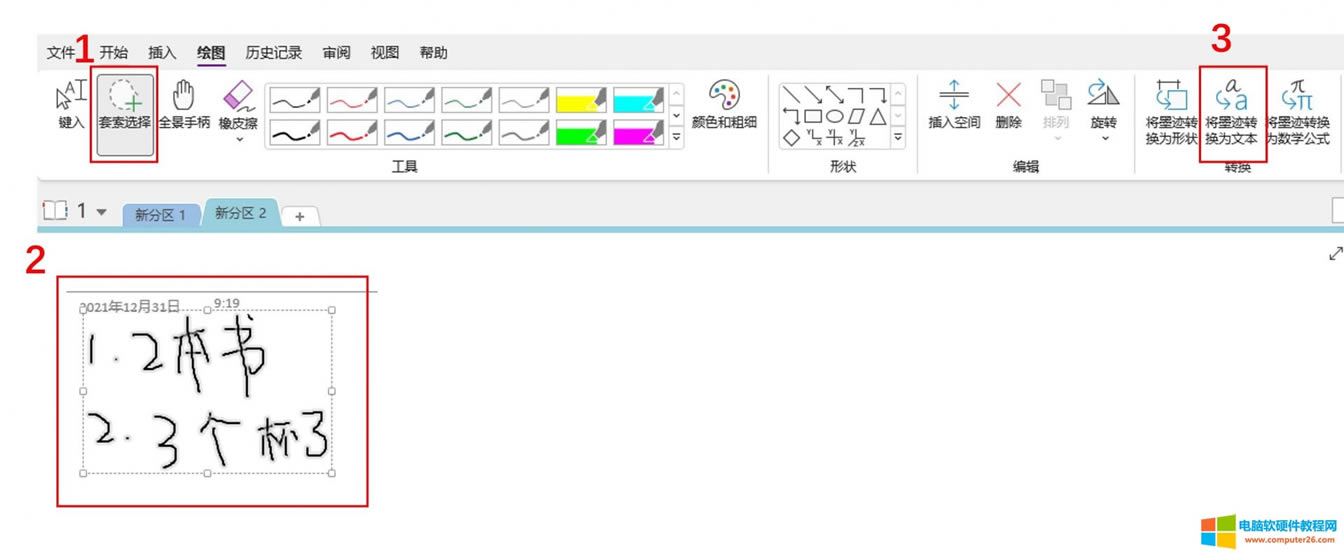1344x554 pixels.
Task: Click the 键入 type tool
Action: (70, 106)
